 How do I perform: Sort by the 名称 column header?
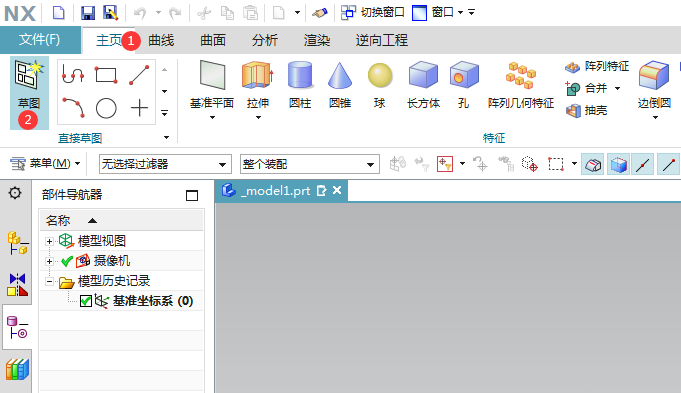click(122, 221)
